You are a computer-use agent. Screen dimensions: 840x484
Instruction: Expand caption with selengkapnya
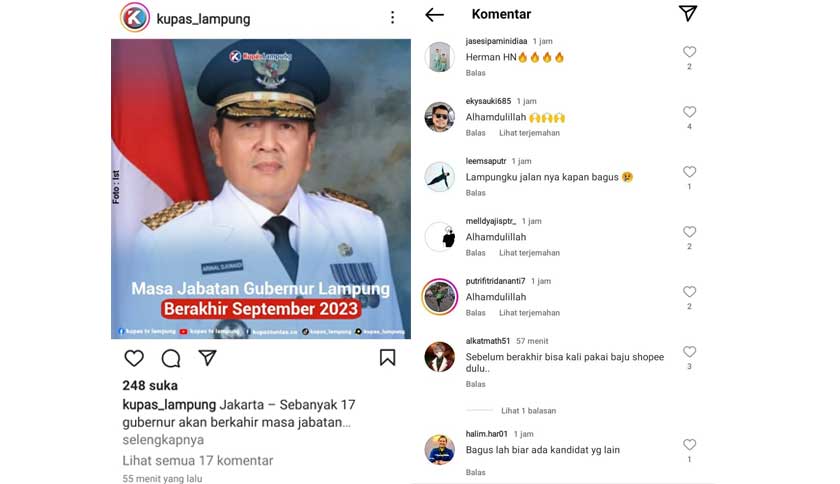163,440
